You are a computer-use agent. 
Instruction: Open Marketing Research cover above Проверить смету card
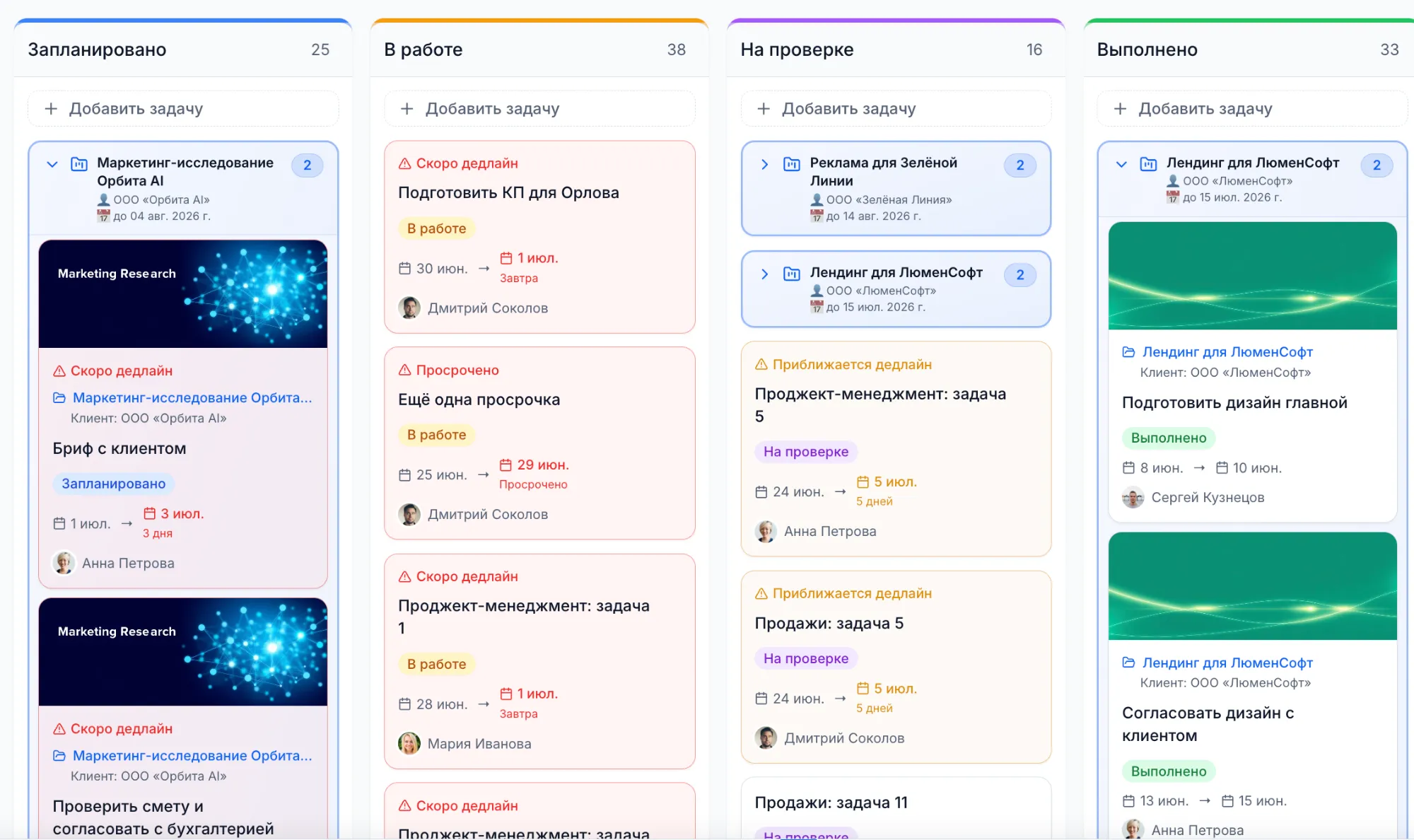(183, 652)
